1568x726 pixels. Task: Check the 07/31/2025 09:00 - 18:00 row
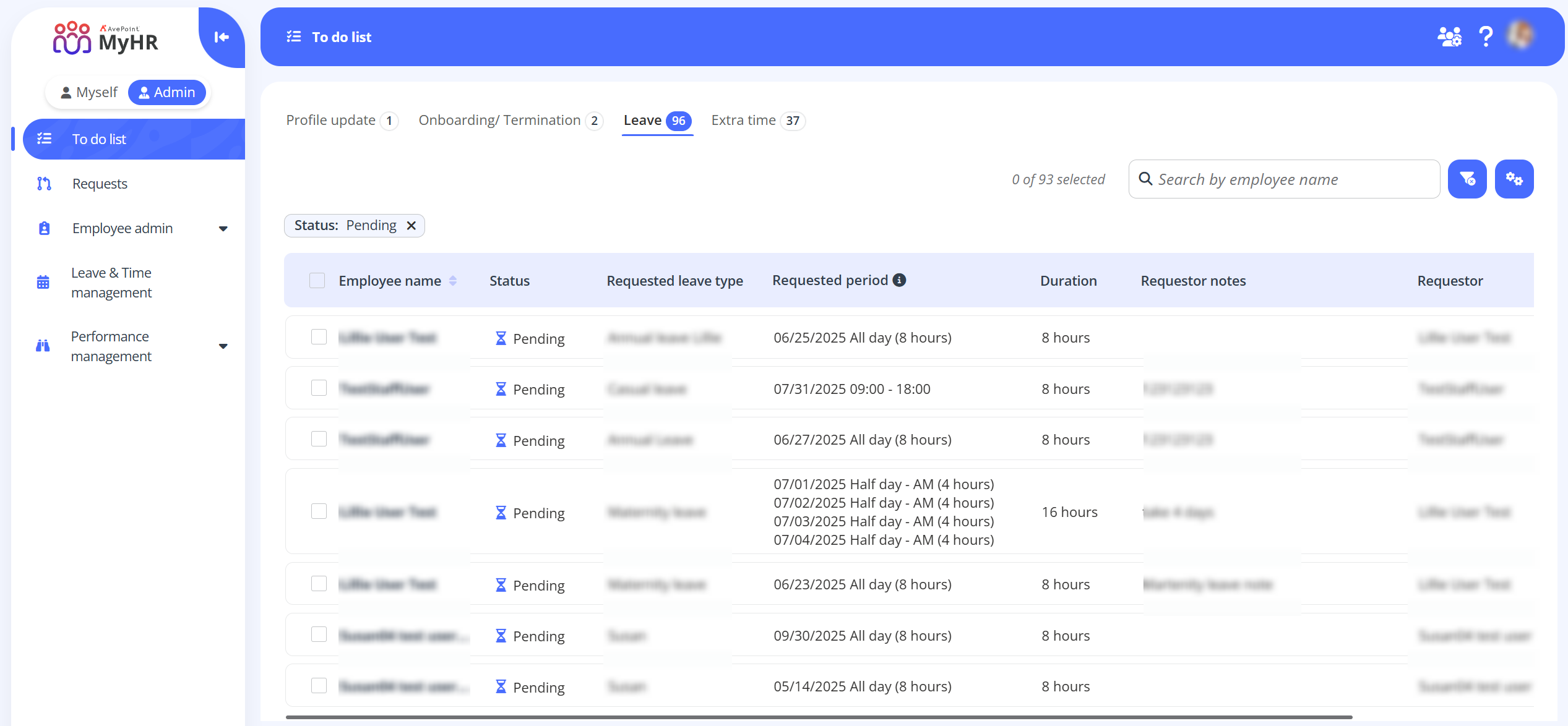[x=319, y=388]
